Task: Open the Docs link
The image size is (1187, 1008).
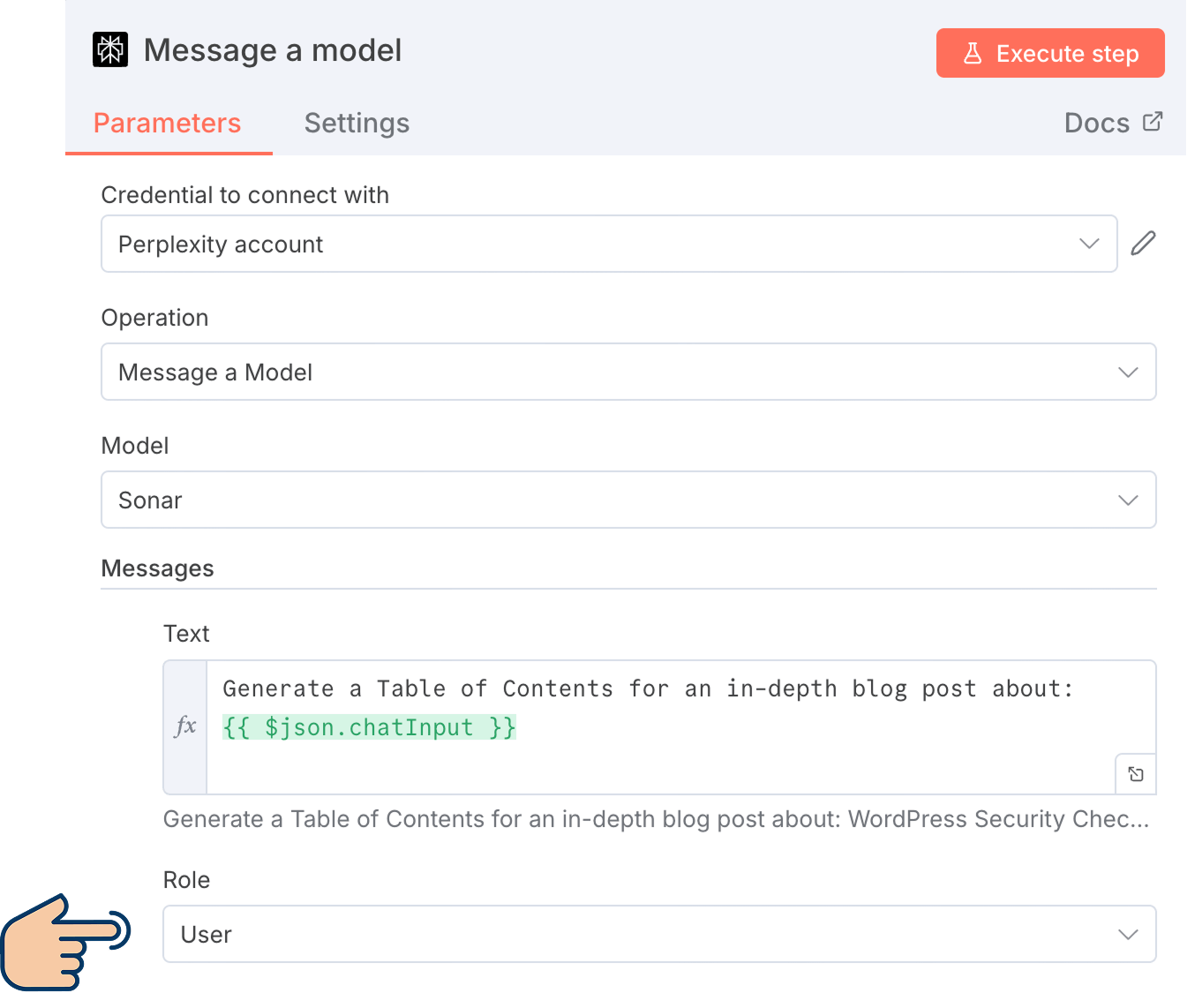Action: [x=1097, y=123]
